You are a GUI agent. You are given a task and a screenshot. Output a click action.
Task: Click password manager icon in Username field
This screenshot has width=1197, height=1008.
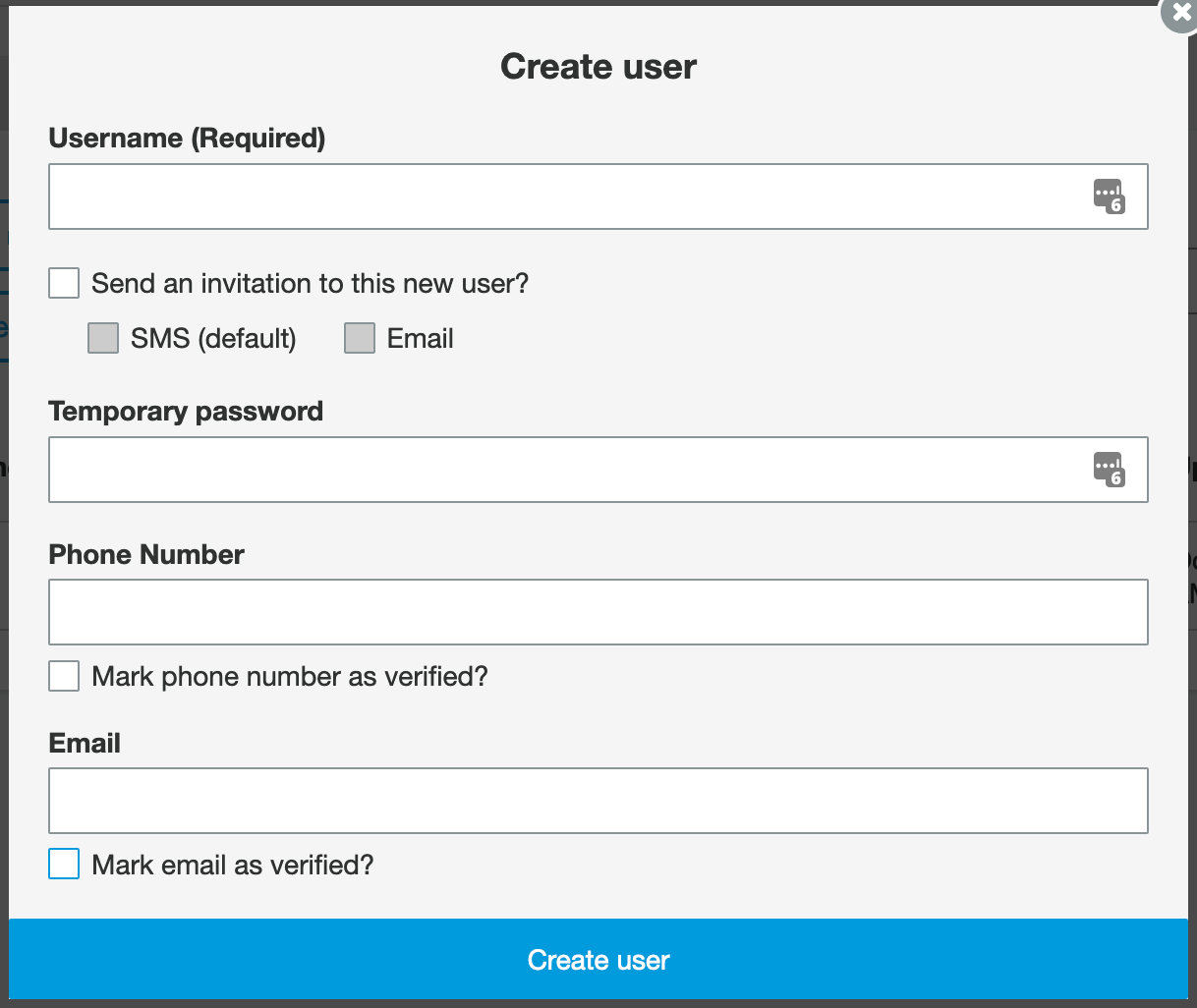coord(1109,196)
